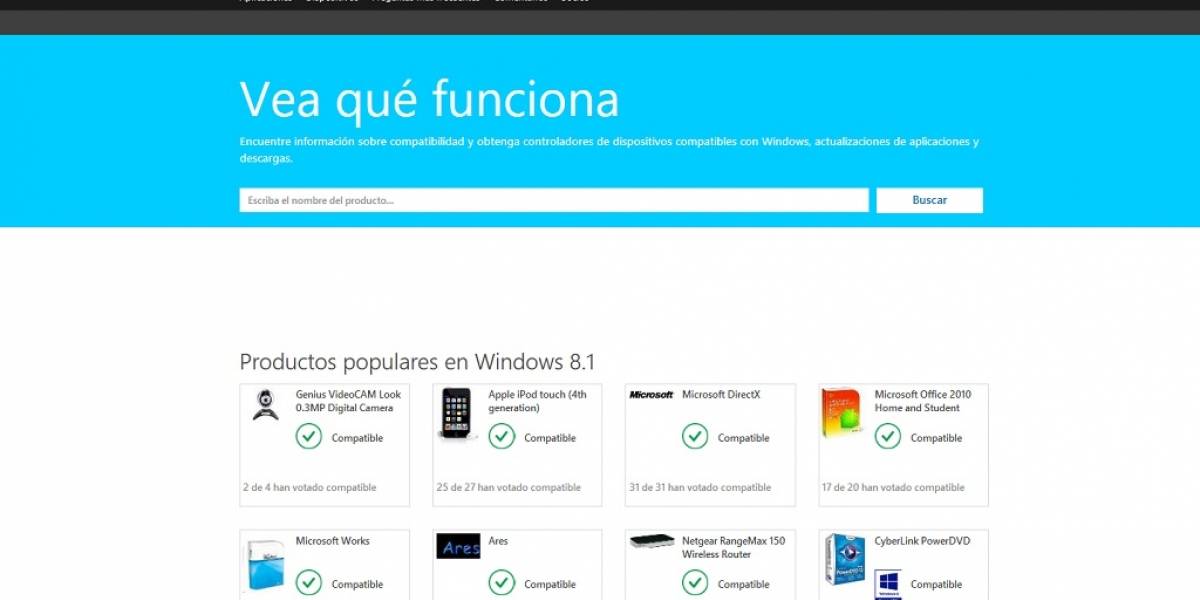Viewport: 1200px width, 600px height.
Task: Click Compatible label under Office 2010
Action: coord(937,438)
